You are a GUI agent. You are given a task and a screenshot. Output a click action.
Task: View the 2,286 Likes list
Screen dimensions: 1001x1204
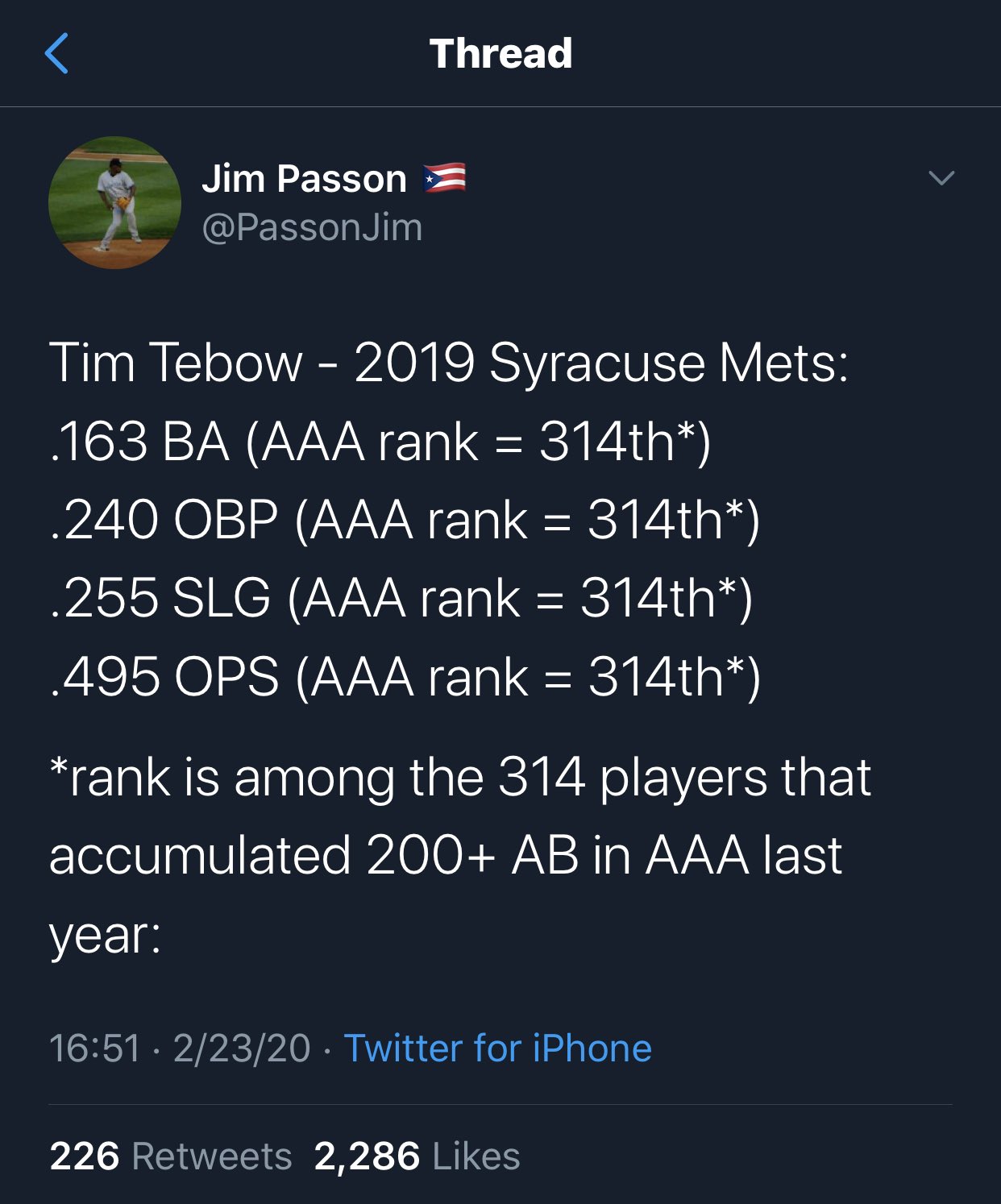click(x=417, y=1156)
